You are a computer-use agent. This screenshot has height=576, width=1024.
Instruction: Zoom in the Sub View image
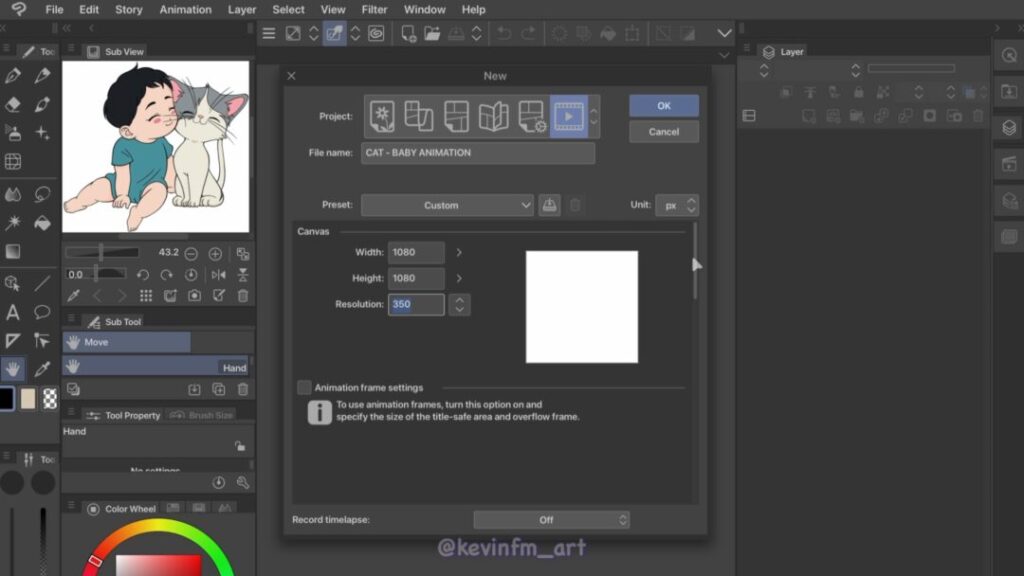pyautogui.click(x=215, y=254)
